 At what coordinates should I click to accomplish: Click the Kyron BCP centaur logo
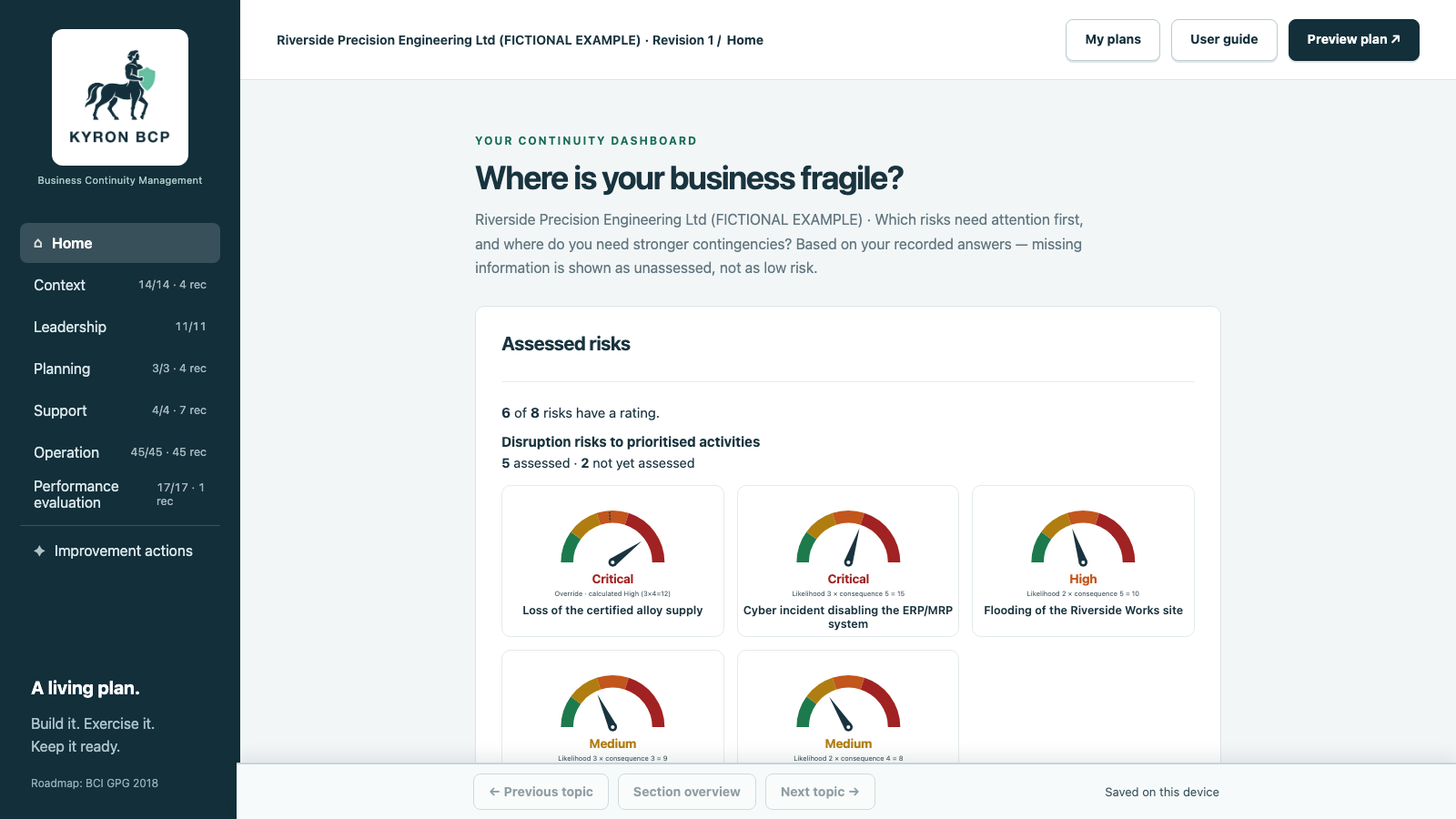[x=120, y=97]
